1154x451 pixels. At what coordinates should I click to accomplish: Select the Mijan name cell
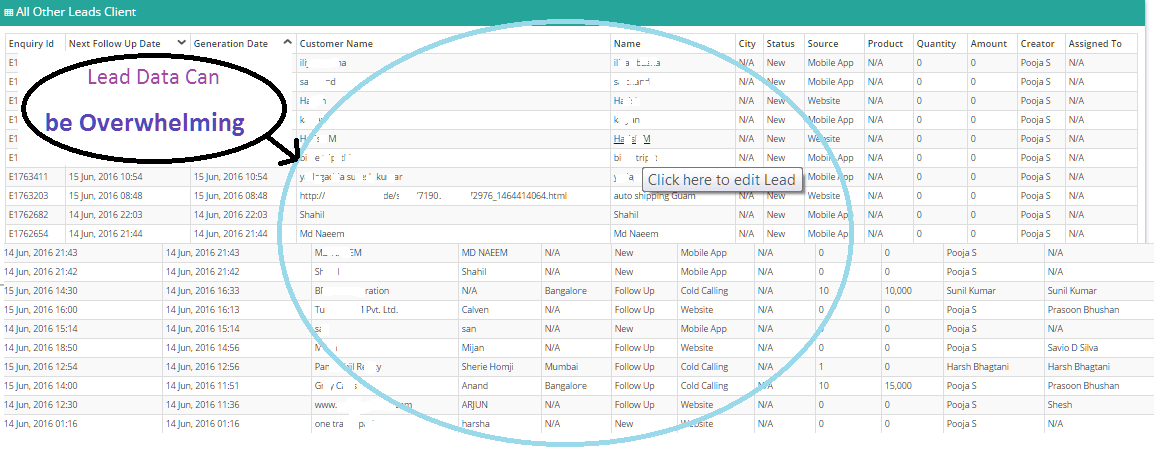click(473, 348)
